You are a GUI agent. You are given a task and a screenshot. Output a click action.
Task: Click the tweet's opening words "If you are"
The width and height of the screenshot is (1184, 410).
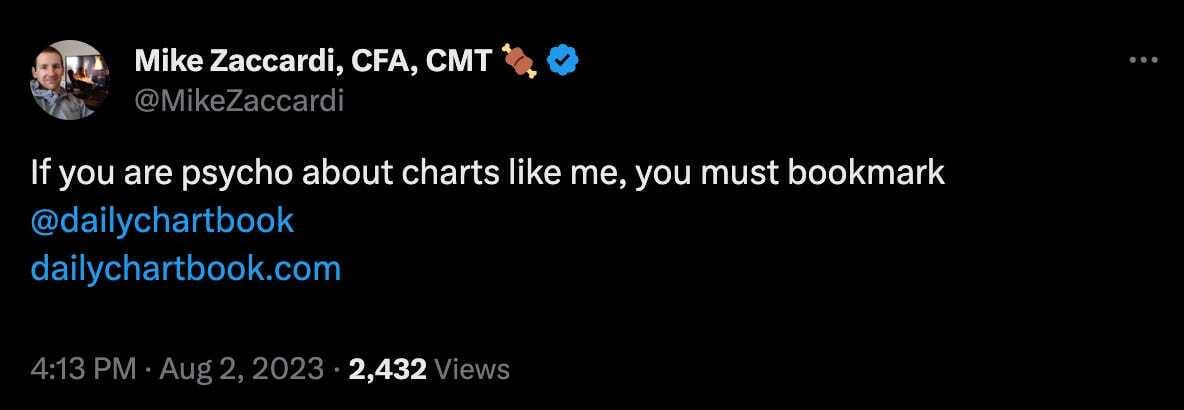88,173
